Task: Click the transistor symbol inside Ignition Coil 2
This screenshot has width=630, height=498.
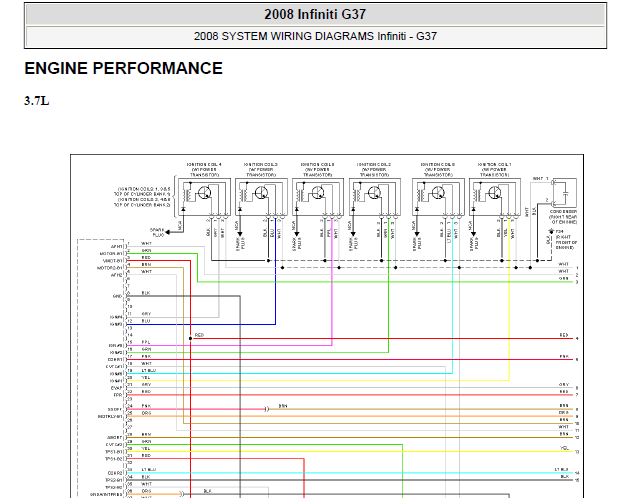Action: [374, 193]
